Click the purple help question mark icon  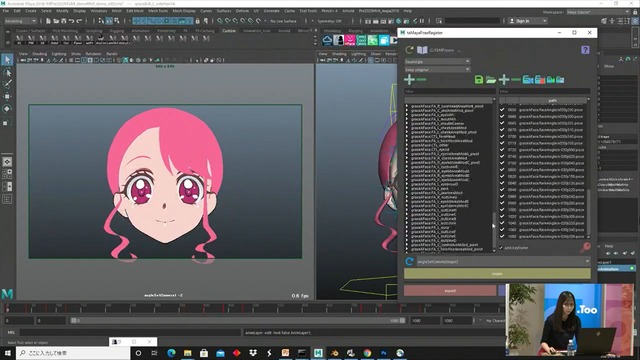click(x=585, y=50)
